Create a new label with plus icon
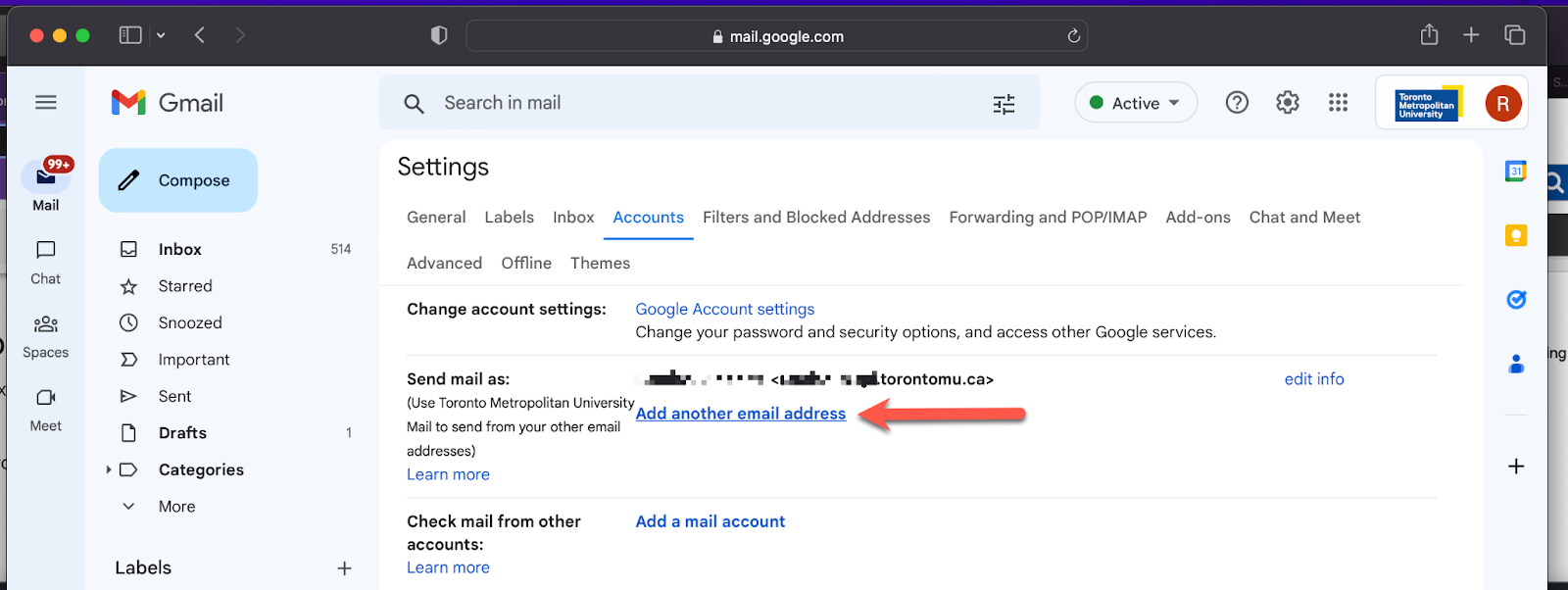Screen dimensions: 1568x590 [344, 568]
